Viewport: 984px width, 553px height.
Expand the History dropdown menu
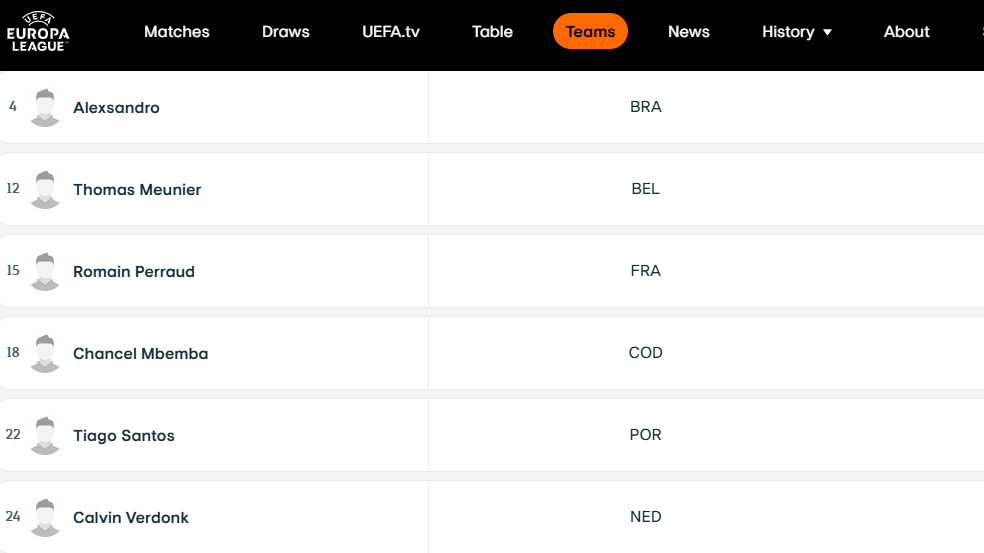[x=797, y=32]
